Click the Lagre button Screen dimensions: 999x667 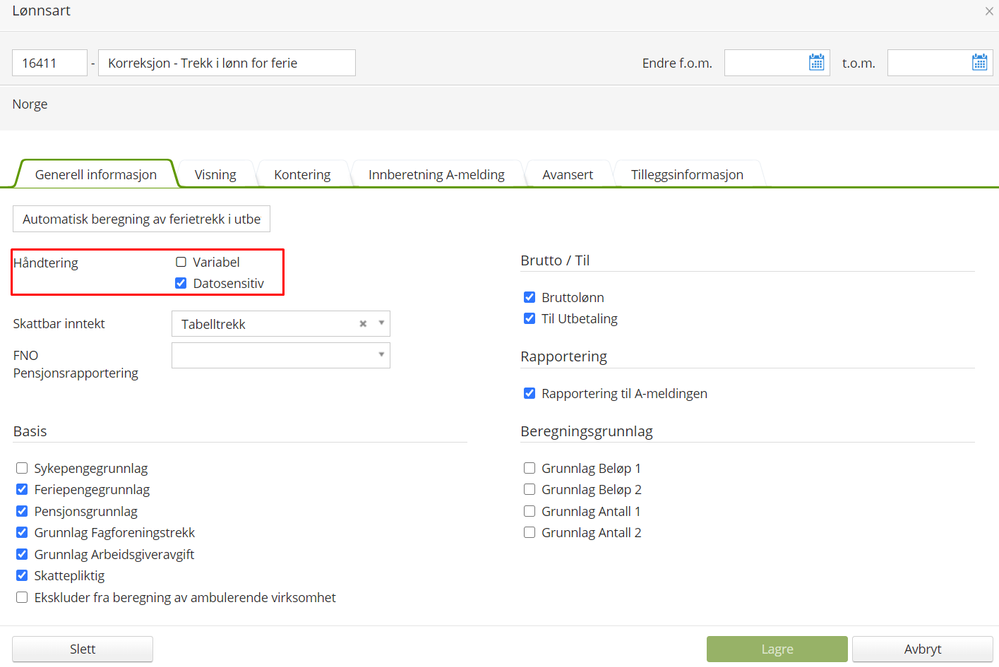(777, 649)
